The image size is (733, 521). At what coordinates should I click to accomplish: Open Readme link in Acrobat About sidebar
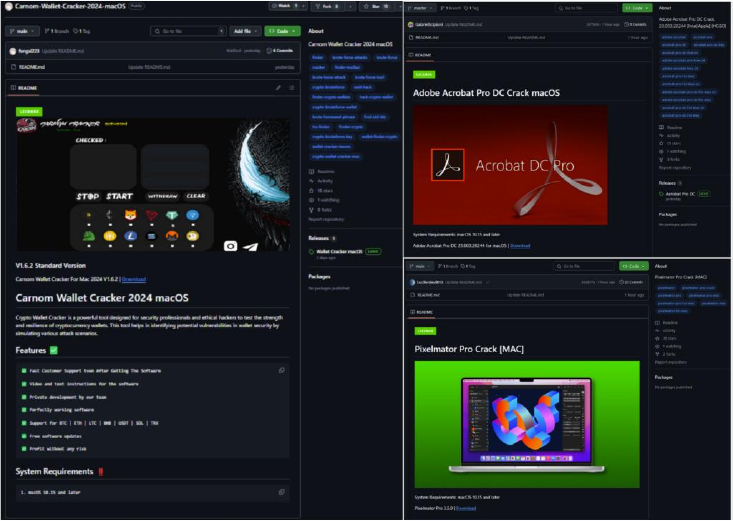tap(670, 127)
